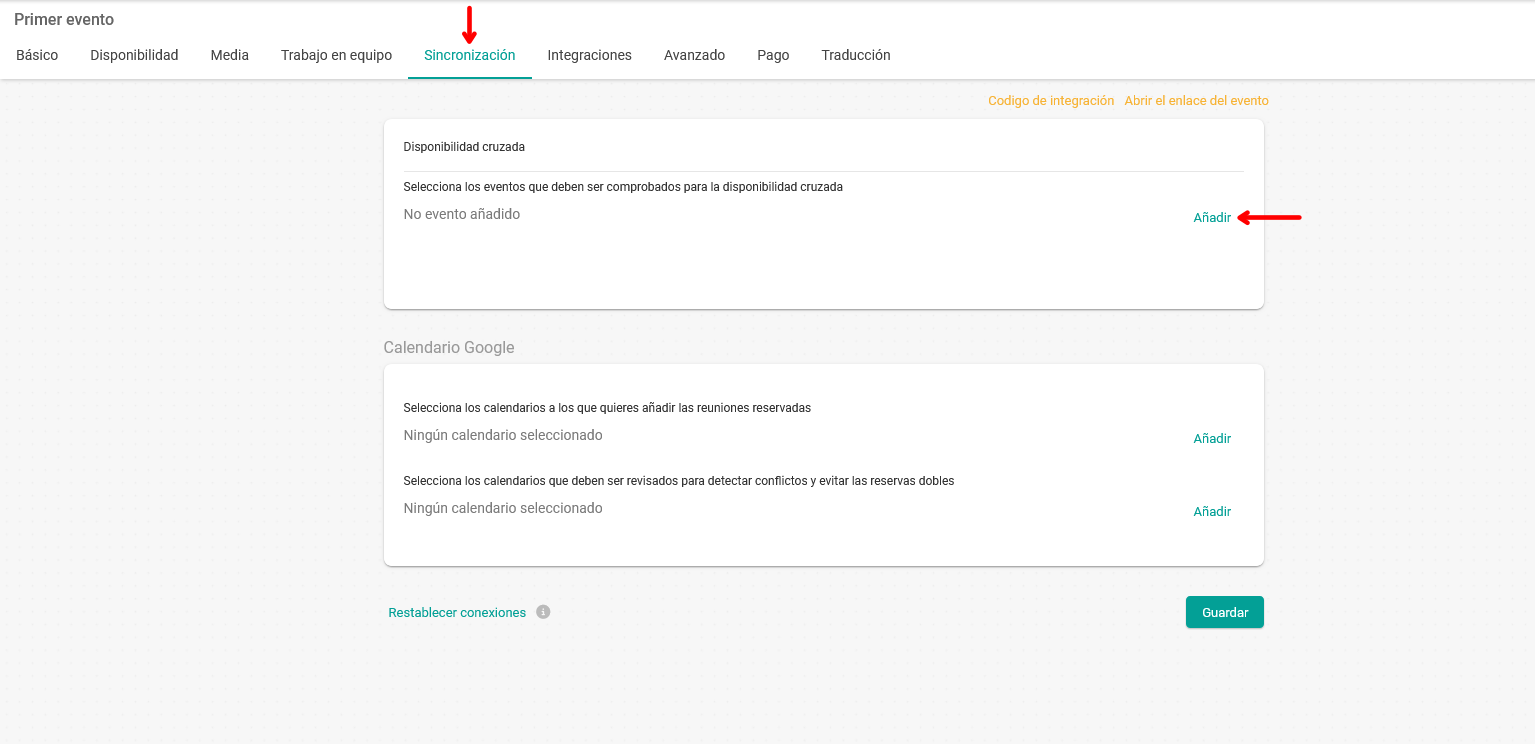
Task: Open Abrir el enlace del evento link
Action: (x=1196, y=101)
